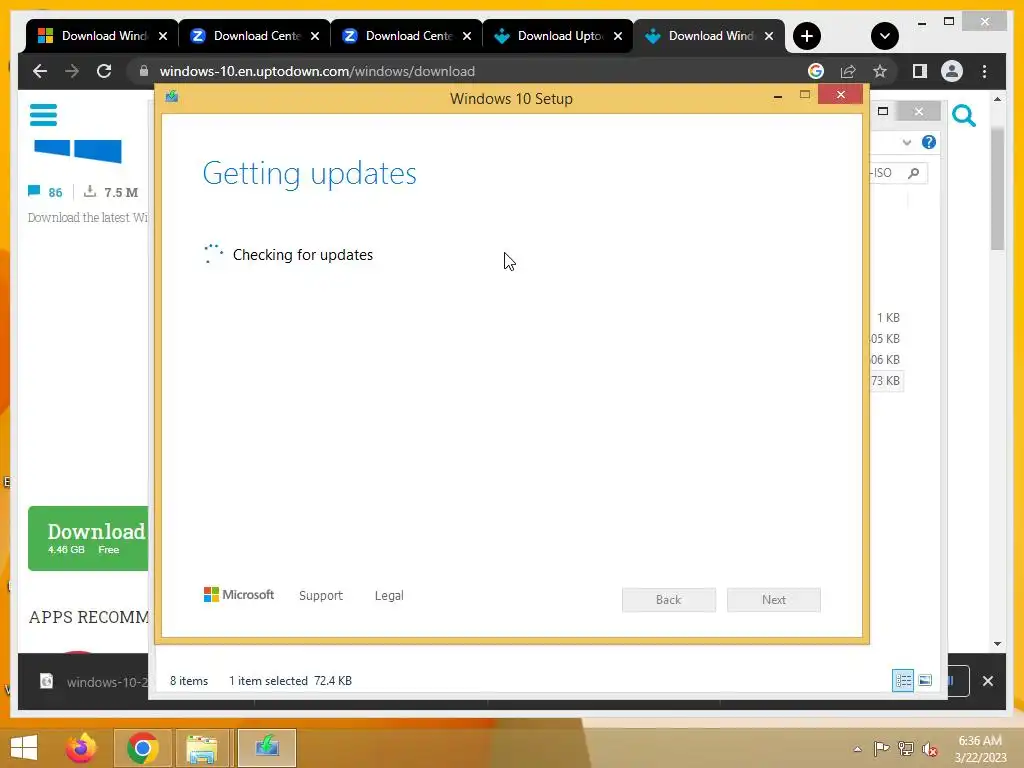The width and height of the screenshot is (1024, 768).
Task: Open a new tab with plus button
Action: 807,36
